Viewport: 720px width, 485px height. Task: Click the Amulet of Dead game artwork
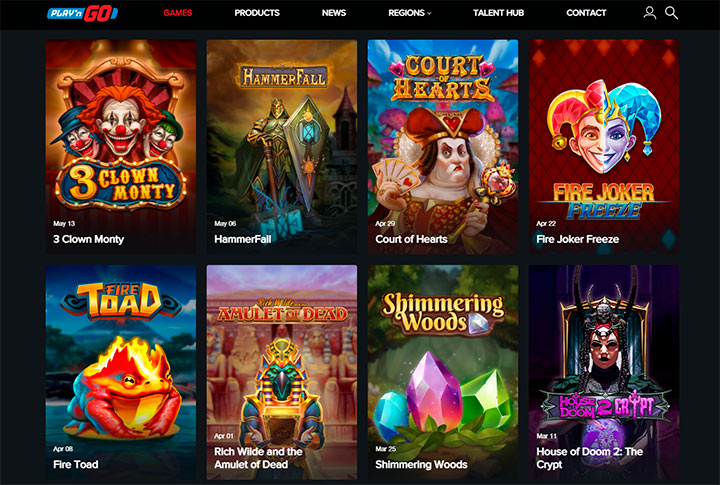[281, 372]
